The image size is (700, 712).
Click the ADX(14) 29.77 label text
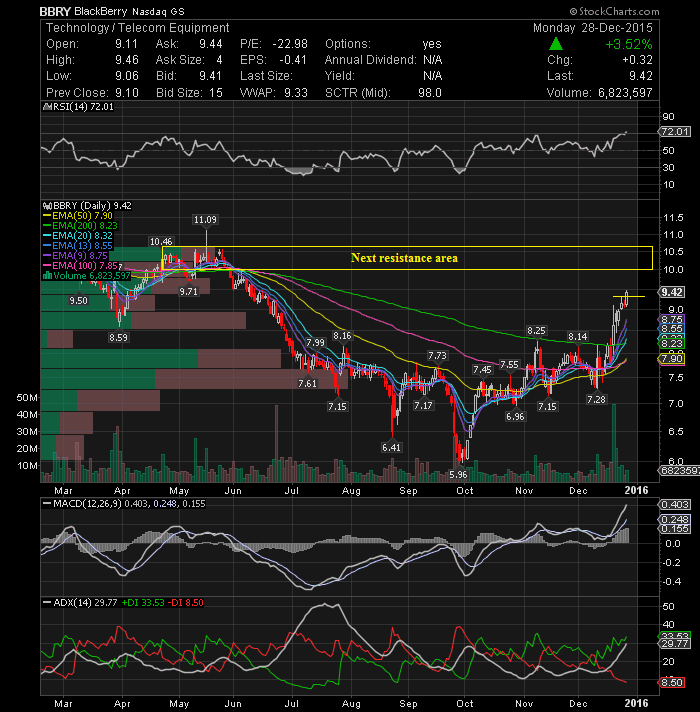coord(85,603)
